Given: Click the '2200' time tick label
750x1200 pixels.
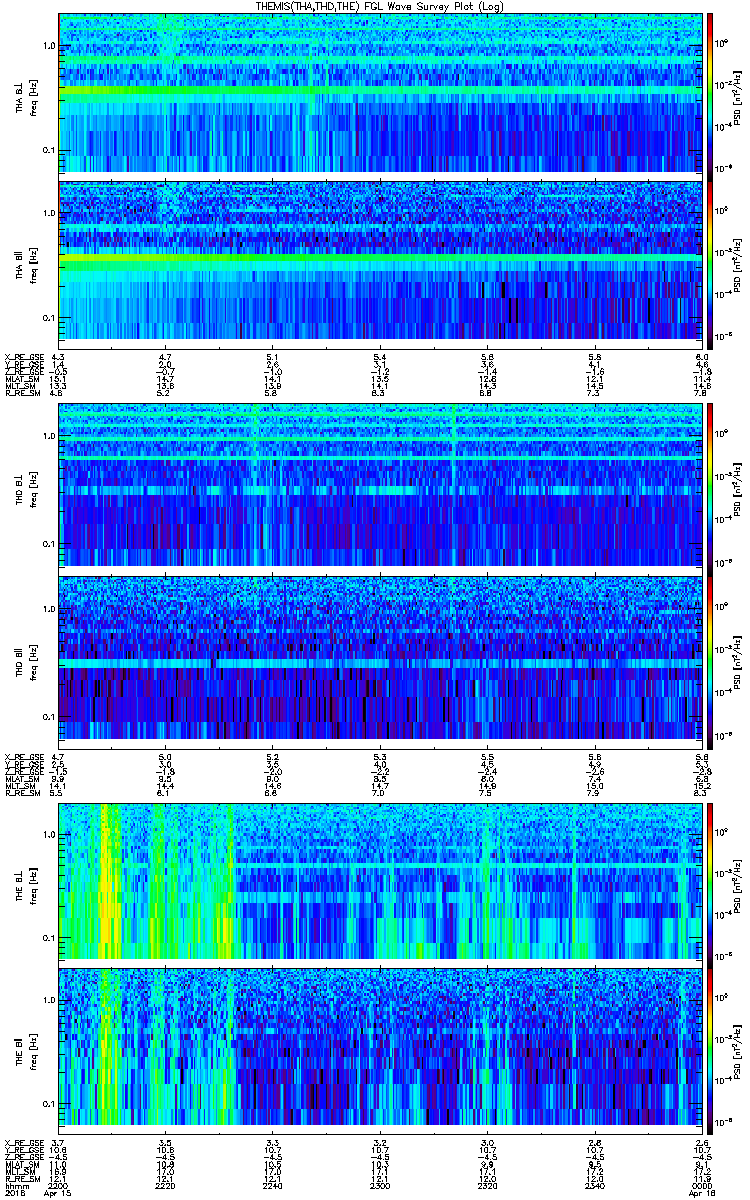Looking at the screenshot, I should 58,1184.
